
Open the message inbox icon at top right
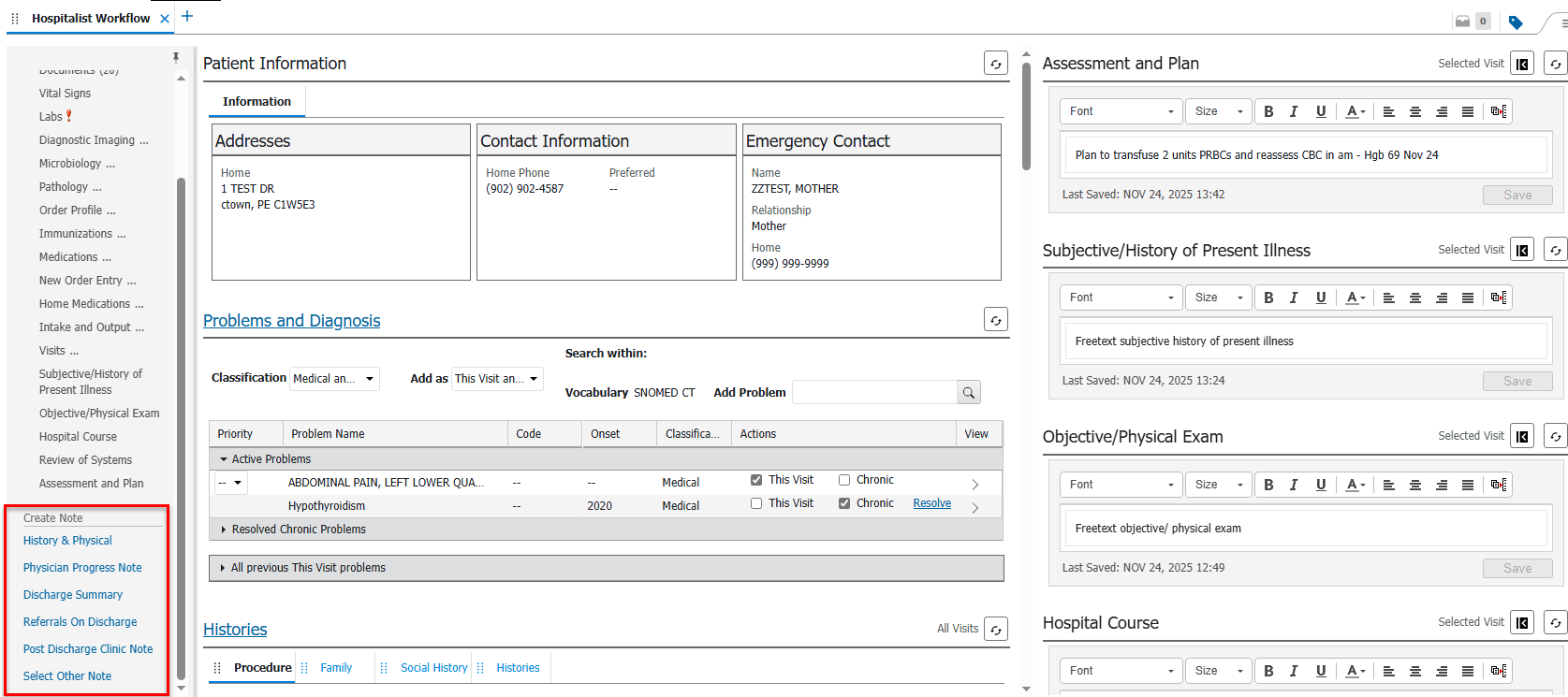pos(1462,22)
